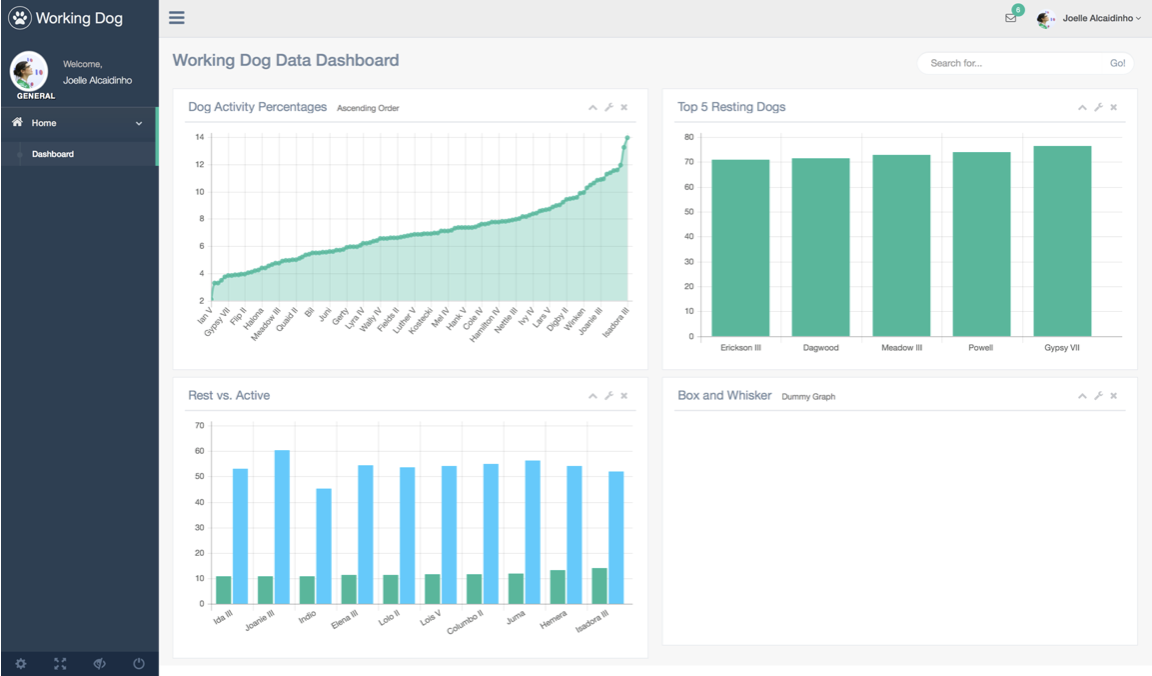Click the power logout icon in the sidebar footer
The image size is (1152, 676).
click(x=139, y=664)
